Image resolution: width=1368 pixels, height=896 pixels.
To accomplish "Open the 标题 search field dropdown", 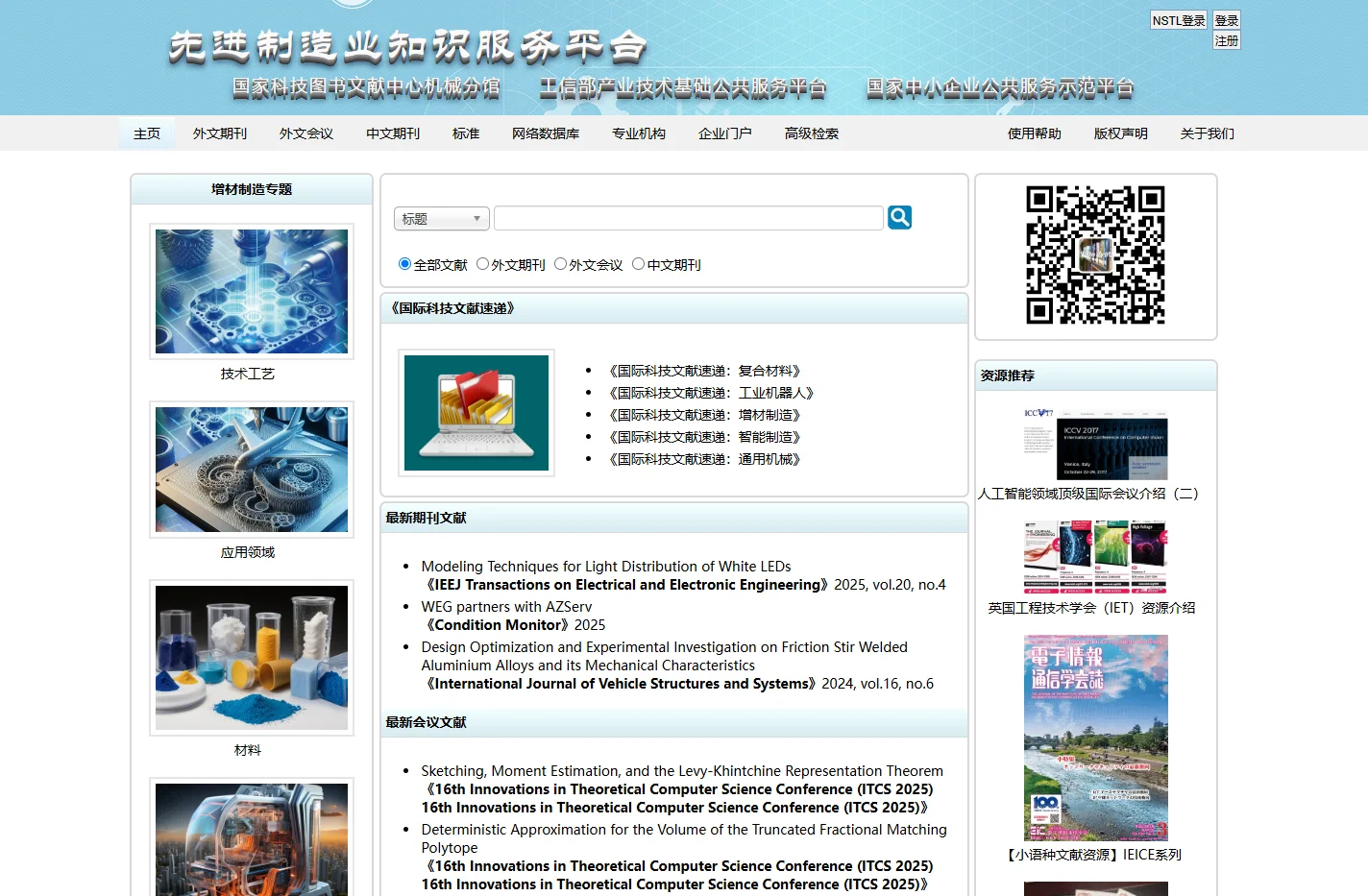I will tap(442, 219).
